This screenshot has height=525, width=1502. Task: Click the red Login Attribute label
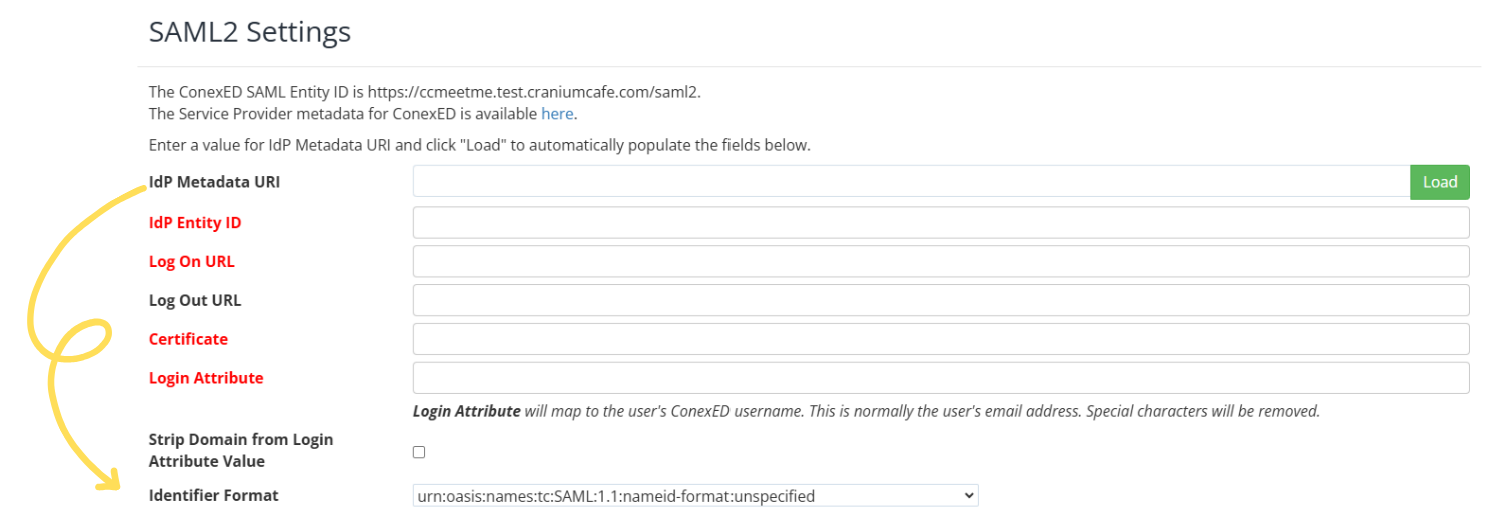206,379
